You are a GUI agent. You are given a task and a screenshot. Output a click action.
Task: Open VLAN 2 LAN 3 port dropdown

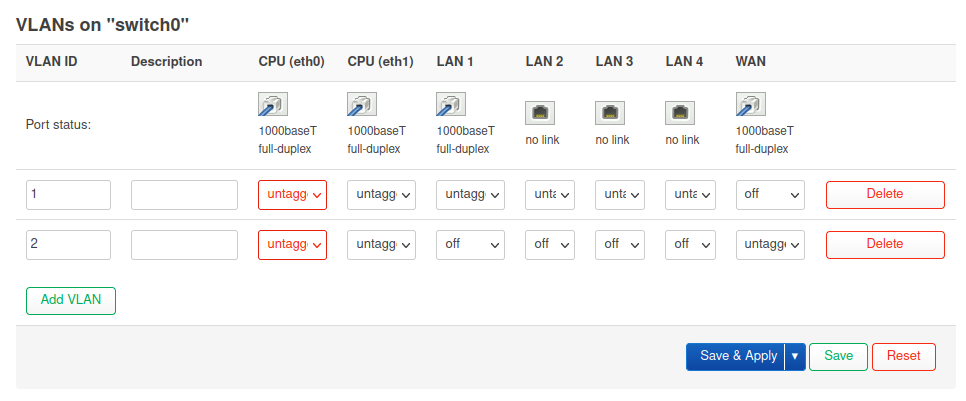tap(620, 245)
